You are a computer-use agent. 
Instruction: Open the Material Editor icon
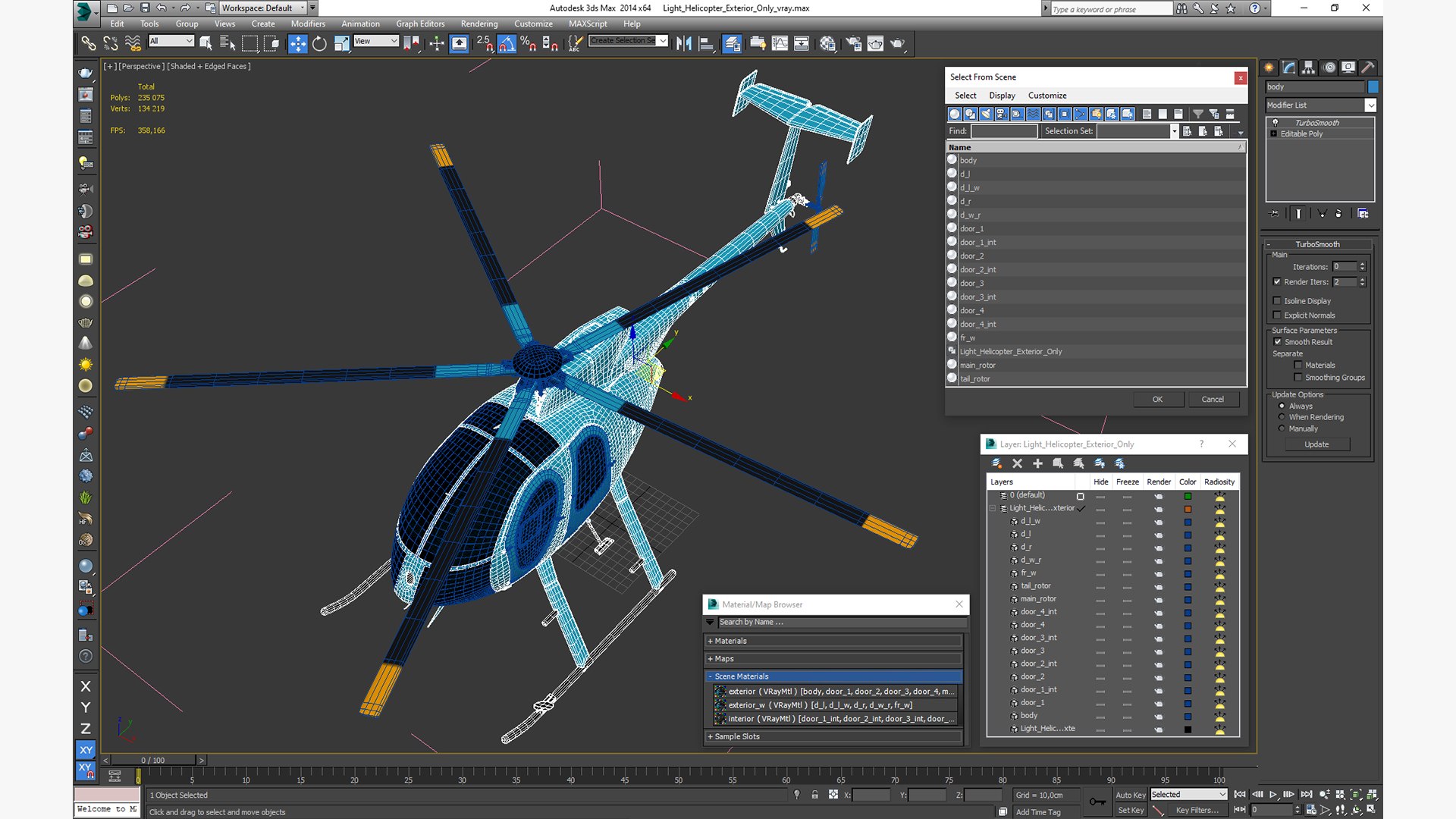827,43
